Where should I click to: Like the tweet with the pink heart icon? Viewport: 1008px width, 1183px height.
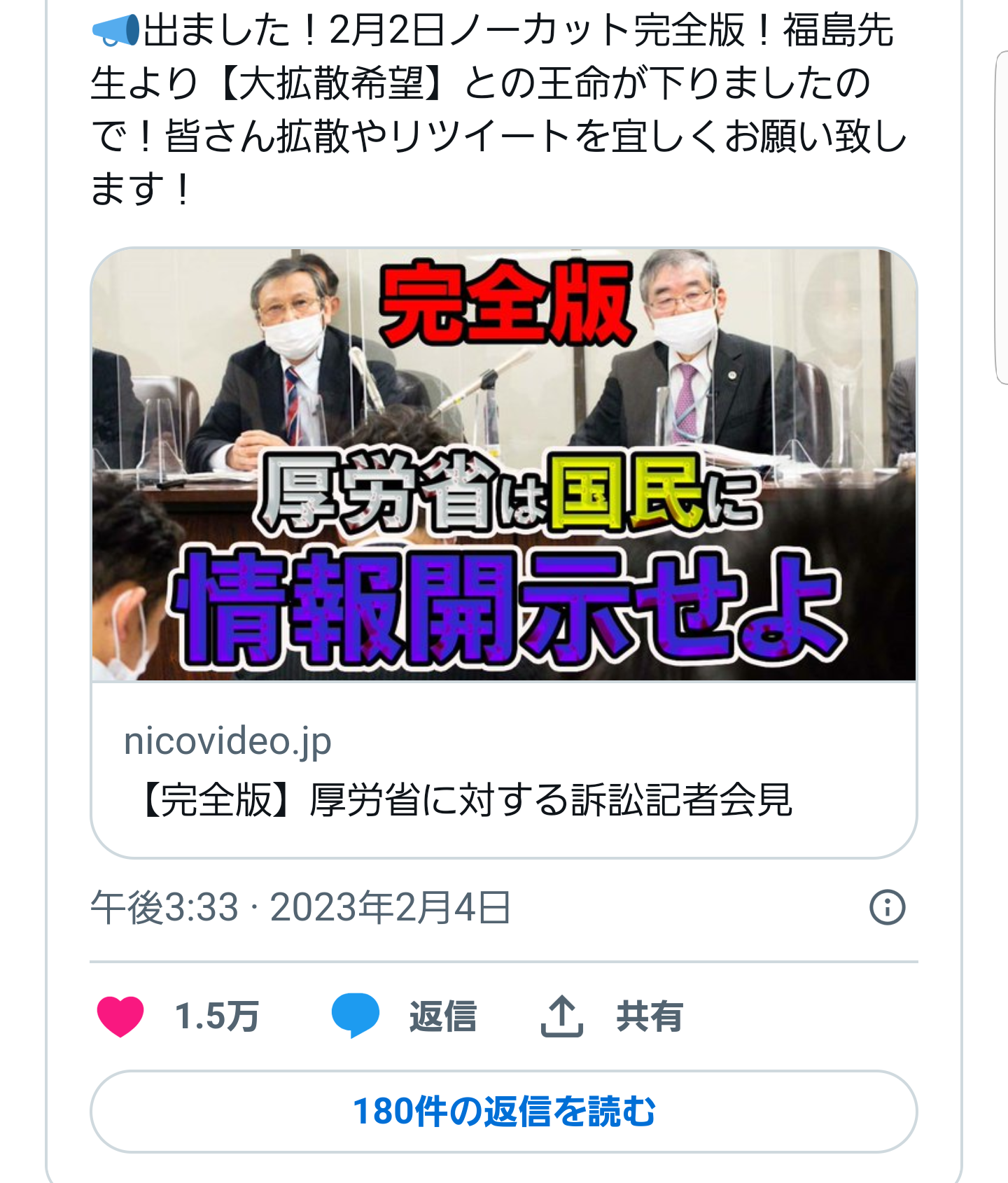(x=120, y=1016)
